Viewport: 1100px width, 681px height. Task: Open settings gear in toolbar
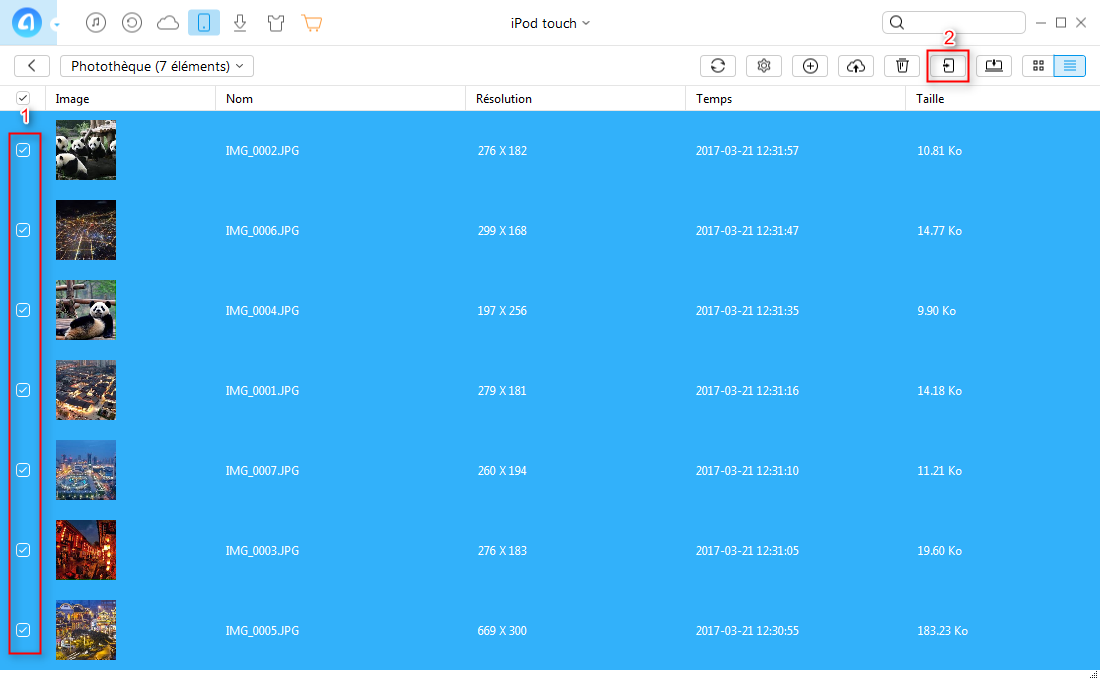tap(764, 66)
